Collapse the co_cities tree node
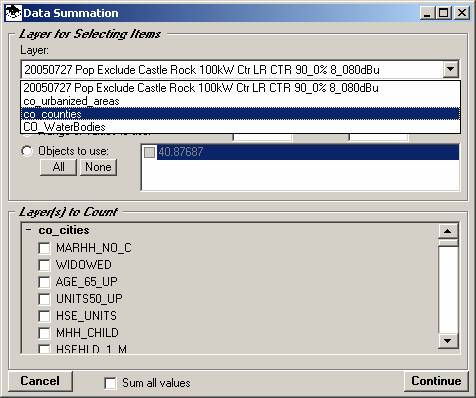 [29, 230]
